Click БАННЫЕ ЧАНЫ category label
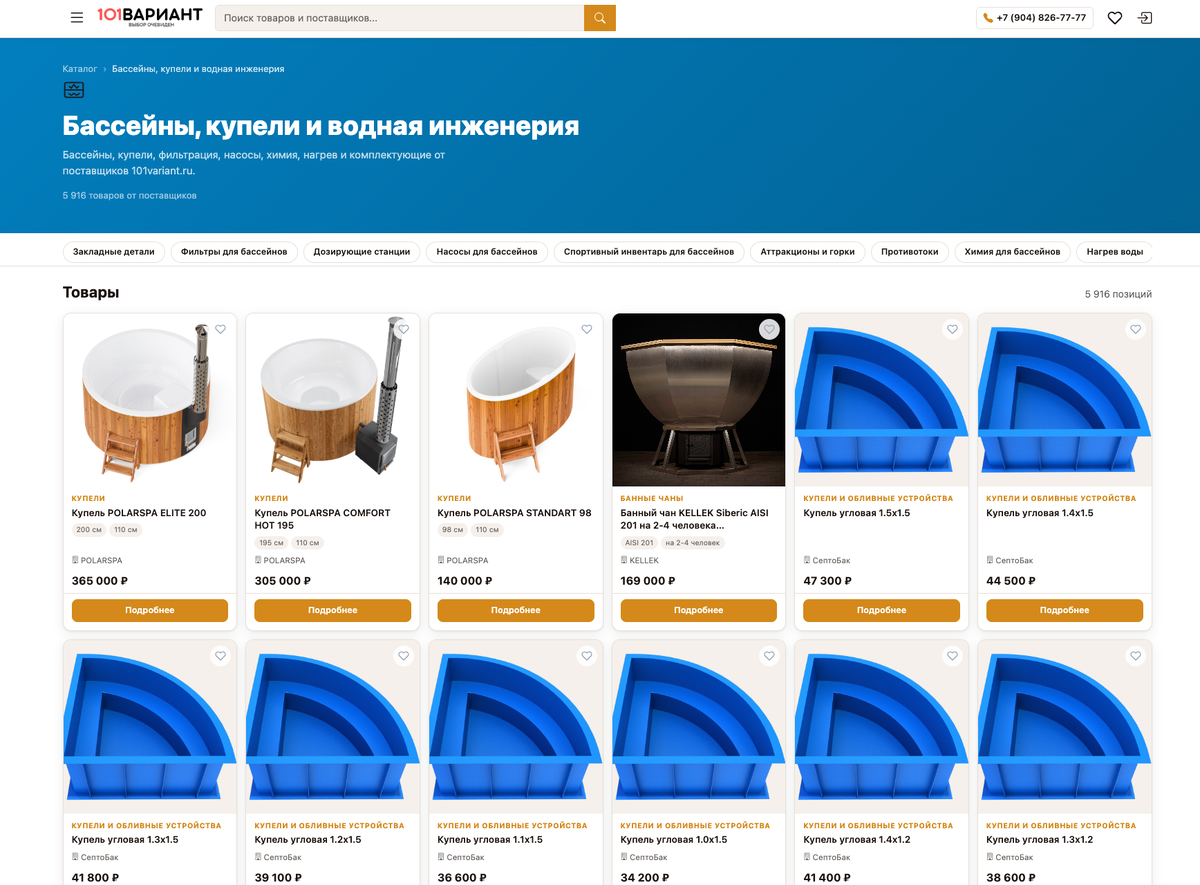1200x885 pixels. [653, 498]
